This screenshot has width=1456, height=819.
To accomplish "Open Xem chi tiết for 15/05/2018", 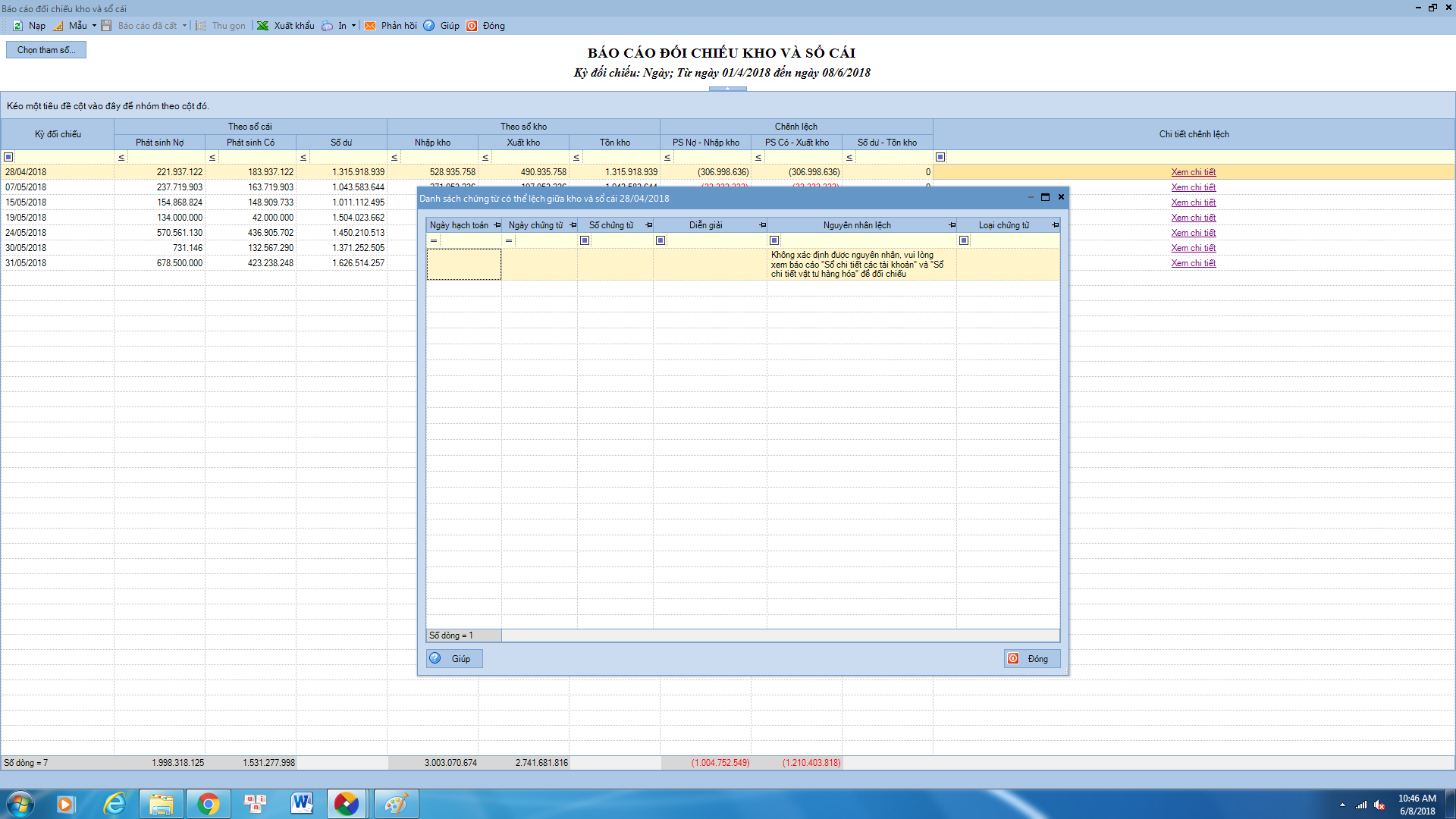I will pos(1193,202).
